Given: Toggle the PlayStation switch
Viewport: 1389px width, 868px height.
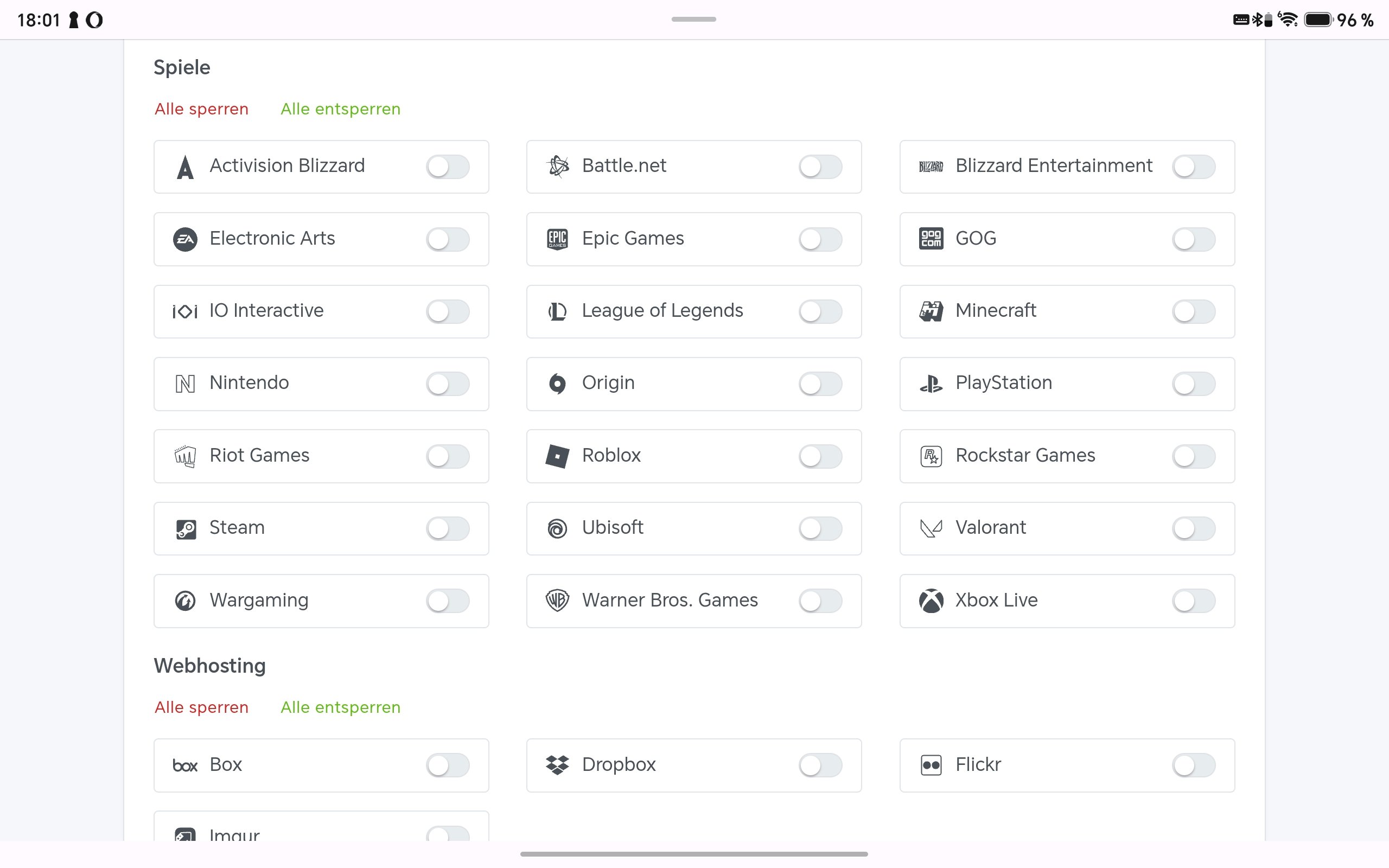Looking at the screenshot, I should (1194, 384).
